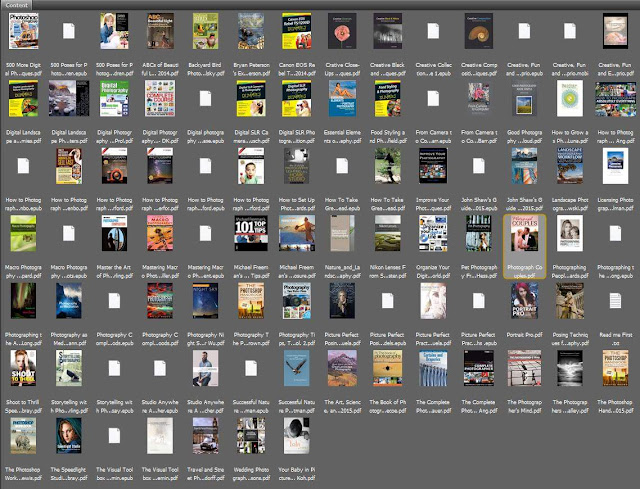Open How to Grow as Photographer cover
Screen dimensions: 640x489
(570, 98)
